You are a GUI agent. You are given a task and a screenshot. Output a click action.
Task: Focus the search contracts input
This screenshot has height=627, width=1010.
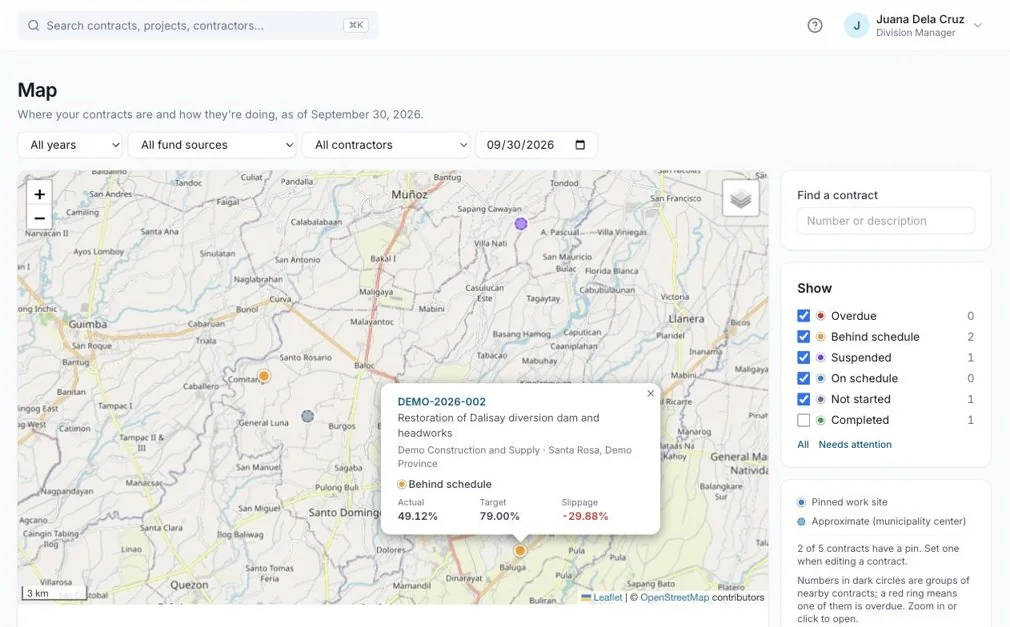(x=198, y=26)
